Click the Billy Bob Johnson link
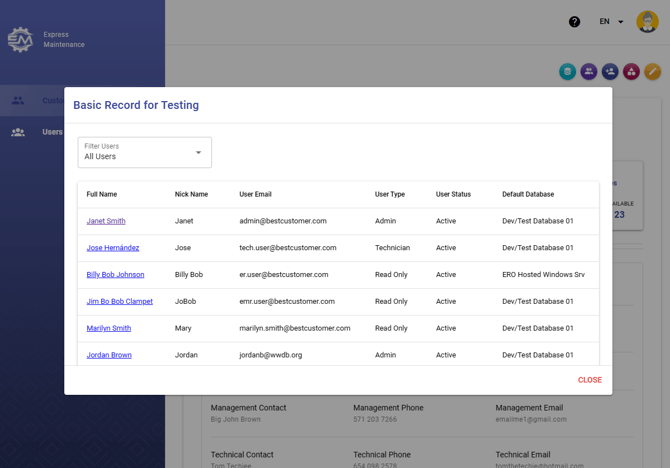Image resolution: width=670 pixels, height=468 pixels. (x=115, y=275)
